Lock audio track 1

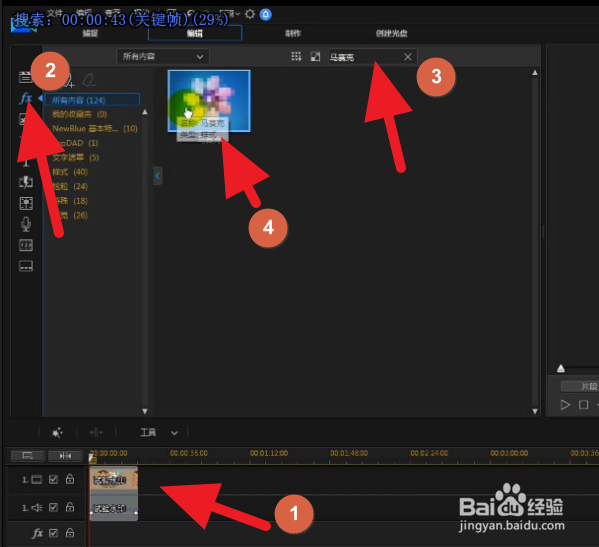pyautogui.click(x=70, y=507)
